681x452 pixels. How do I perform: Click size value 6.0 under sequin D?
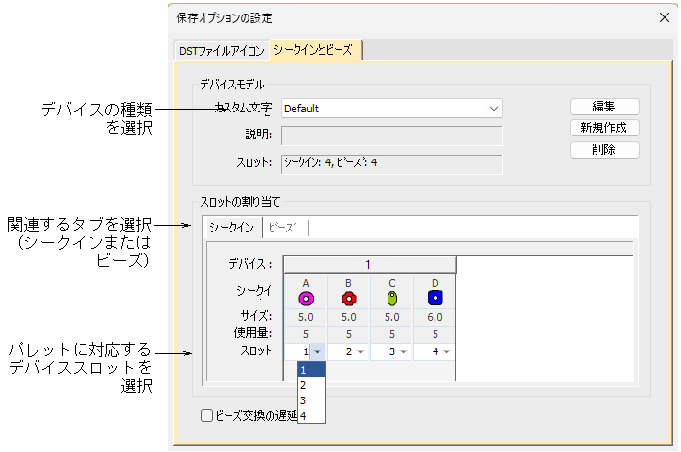coord(435,317)
